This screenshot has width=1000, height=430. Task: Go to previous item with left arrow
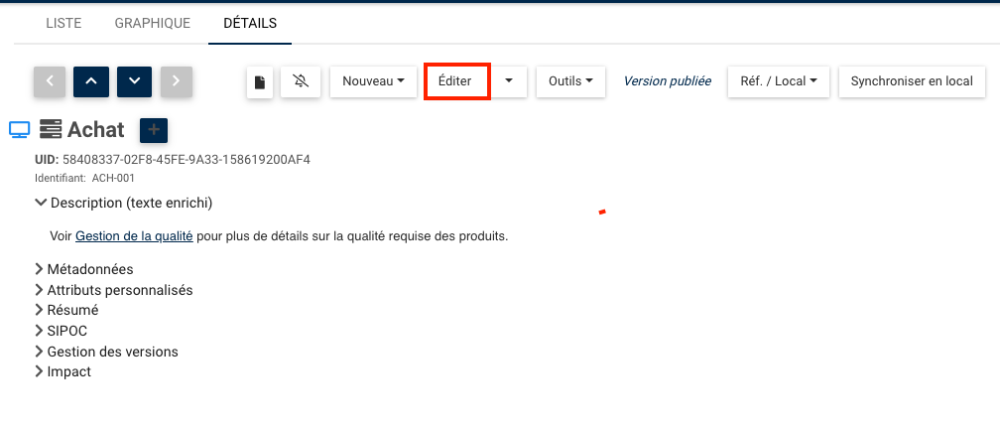point(50,82)
